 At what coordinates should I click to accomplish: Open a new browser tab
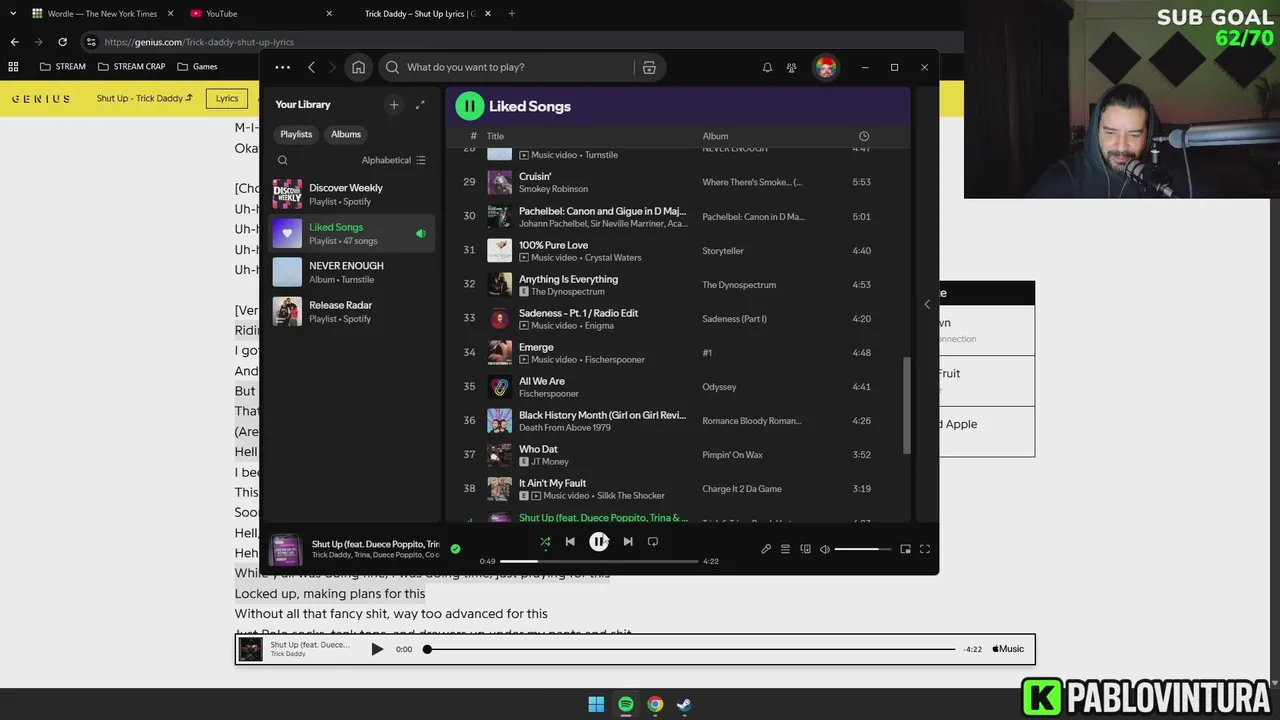(512, 14)
